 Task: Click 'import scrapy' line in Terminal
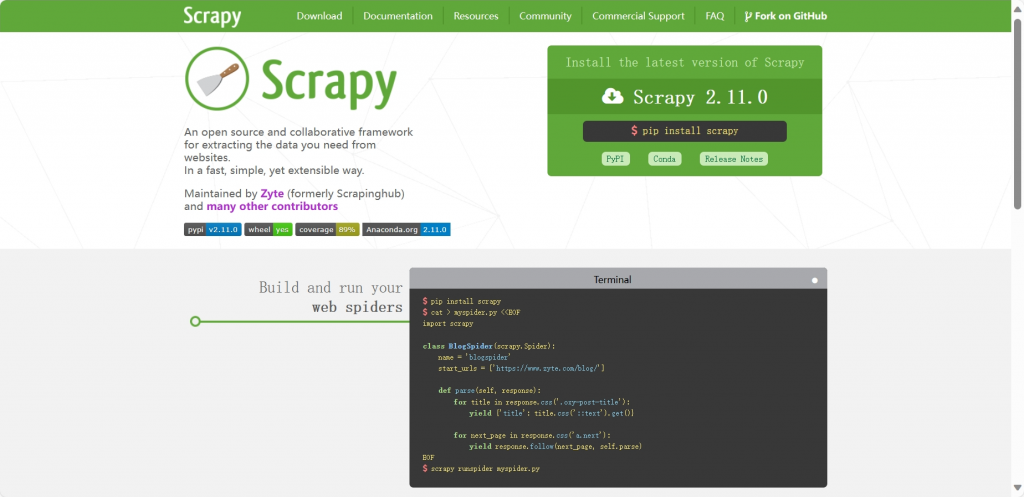[x=448, y=323]
